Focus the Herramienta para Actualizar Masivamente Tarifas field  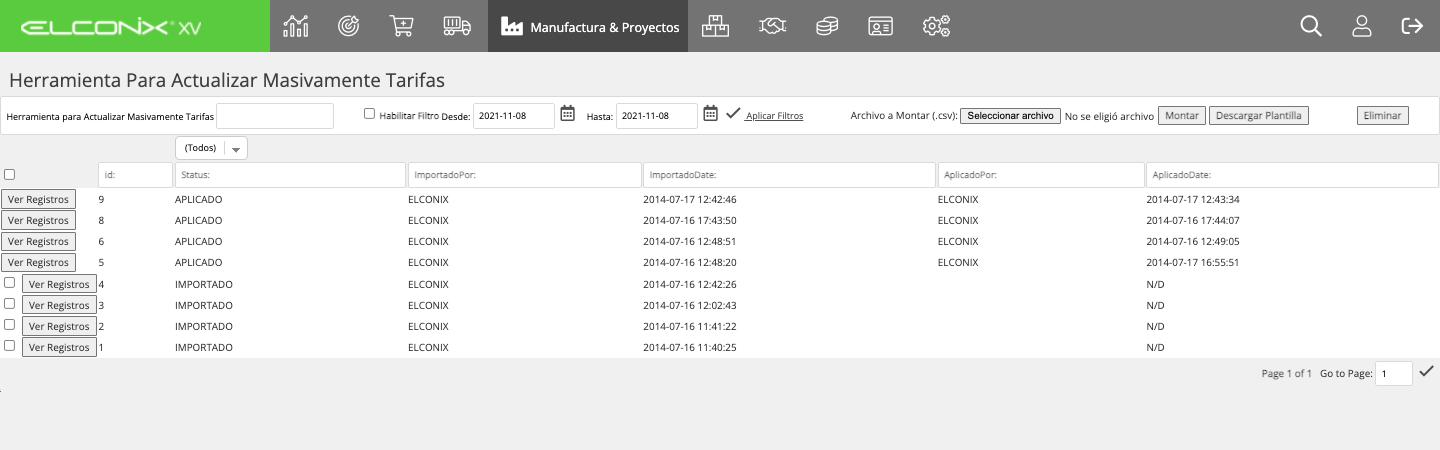(x=275, y=116)
